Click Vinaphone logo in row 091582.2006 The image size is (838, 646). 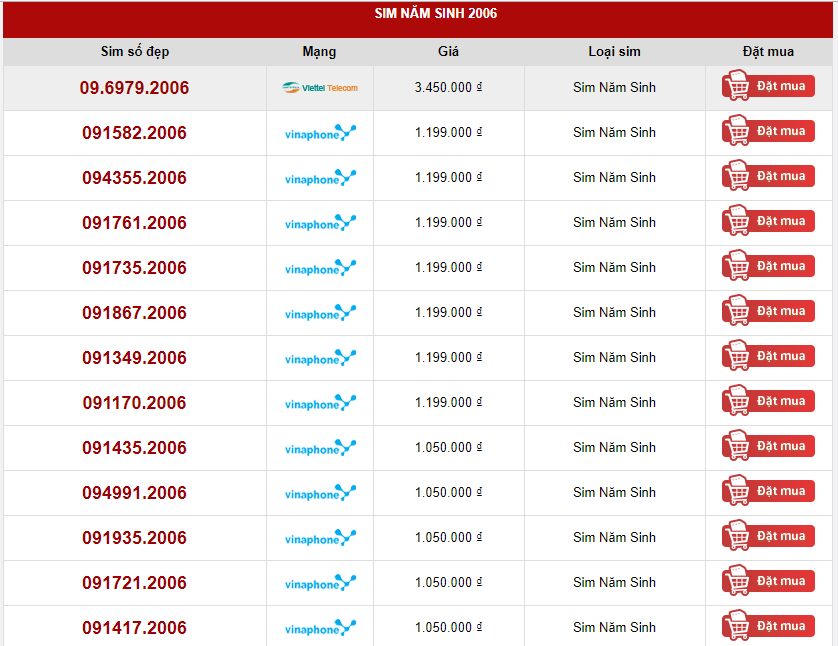pos(320,133)
